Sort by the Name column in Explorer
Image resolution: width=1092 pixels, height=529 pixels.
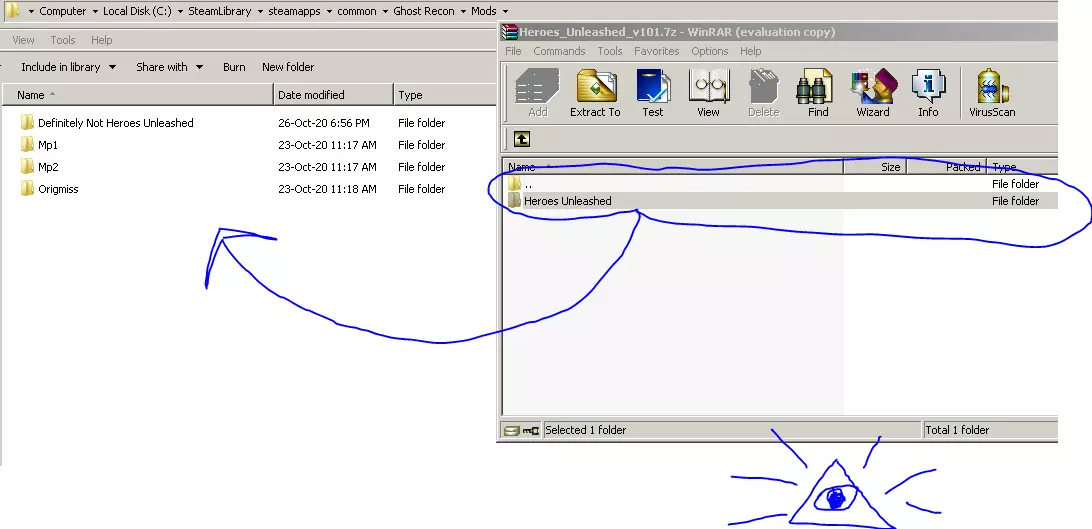[x=138, y=95]
